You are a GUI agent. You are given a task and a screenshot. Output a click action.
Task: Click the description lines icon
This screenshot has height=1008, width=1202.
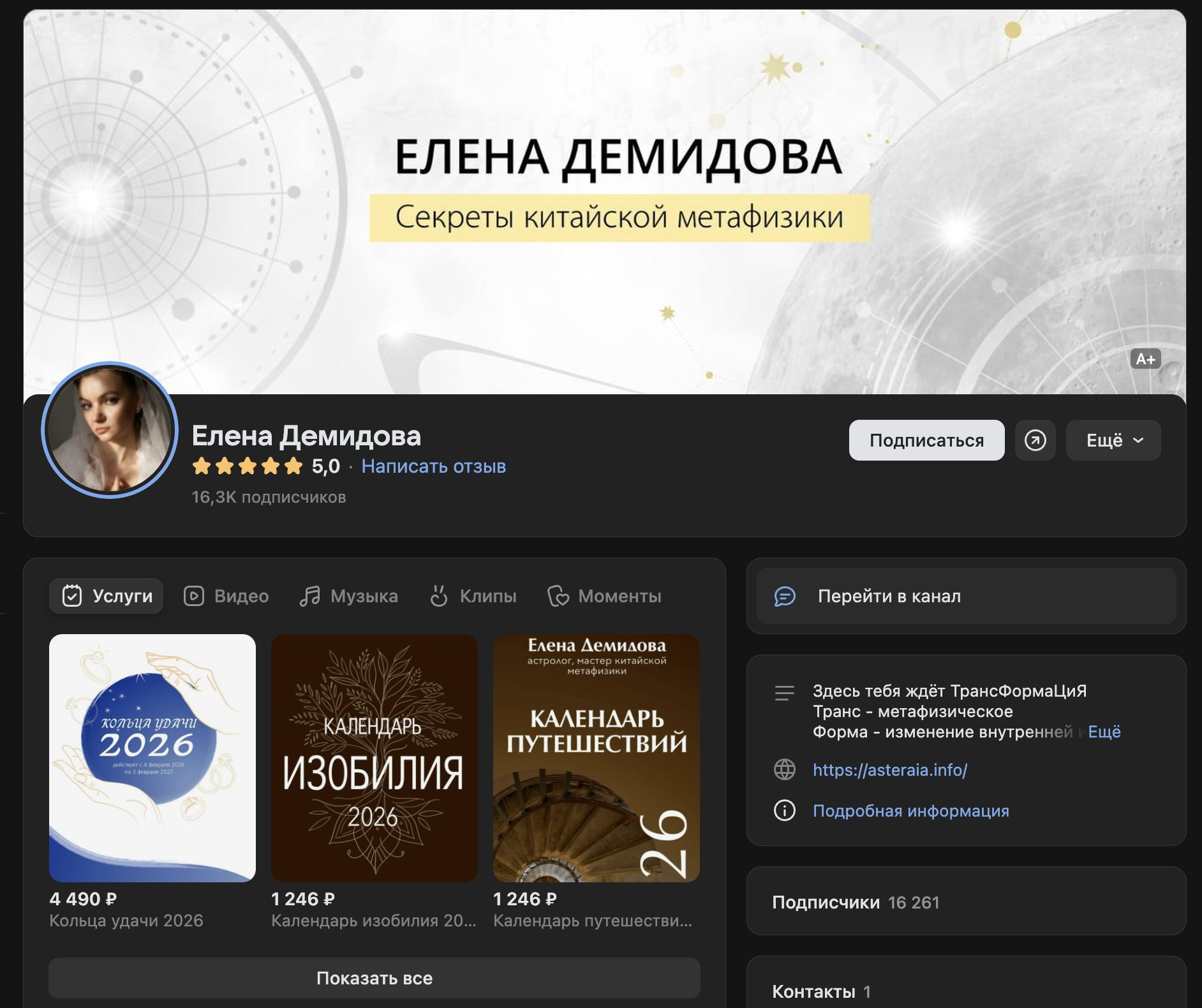click(785, 693)
